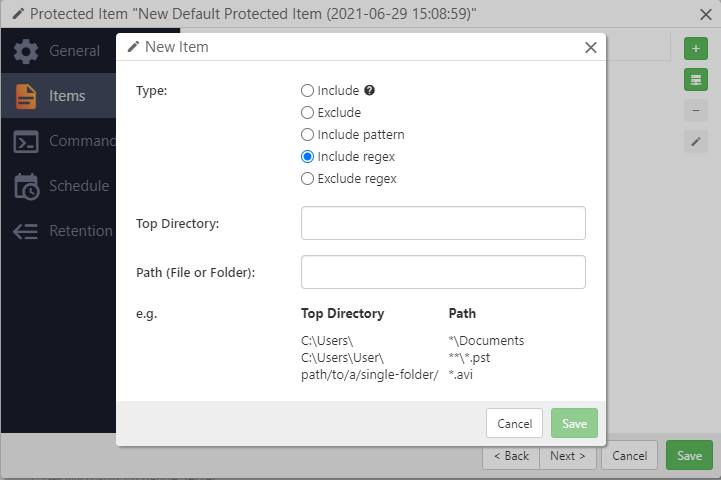Go to the Next wizard page
The height and width of the screenshot is (480, 721).
click(x=568, y=455)
